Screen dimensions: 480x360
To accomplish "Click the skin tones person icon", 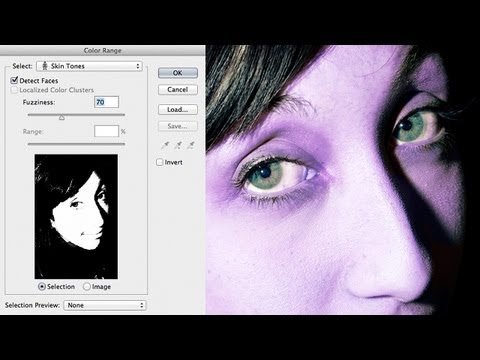I will (45, 66).
